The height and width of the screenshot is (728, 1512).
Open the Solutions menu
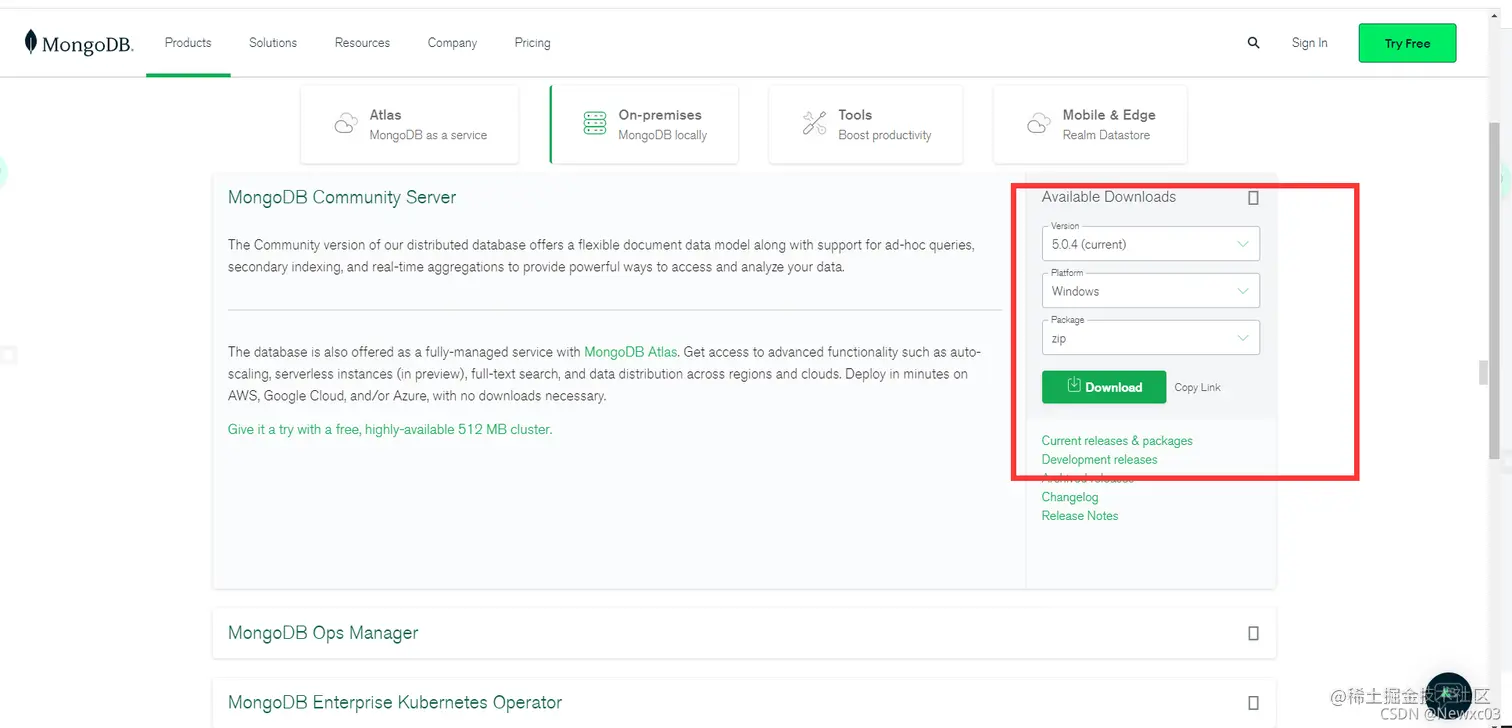273,43
